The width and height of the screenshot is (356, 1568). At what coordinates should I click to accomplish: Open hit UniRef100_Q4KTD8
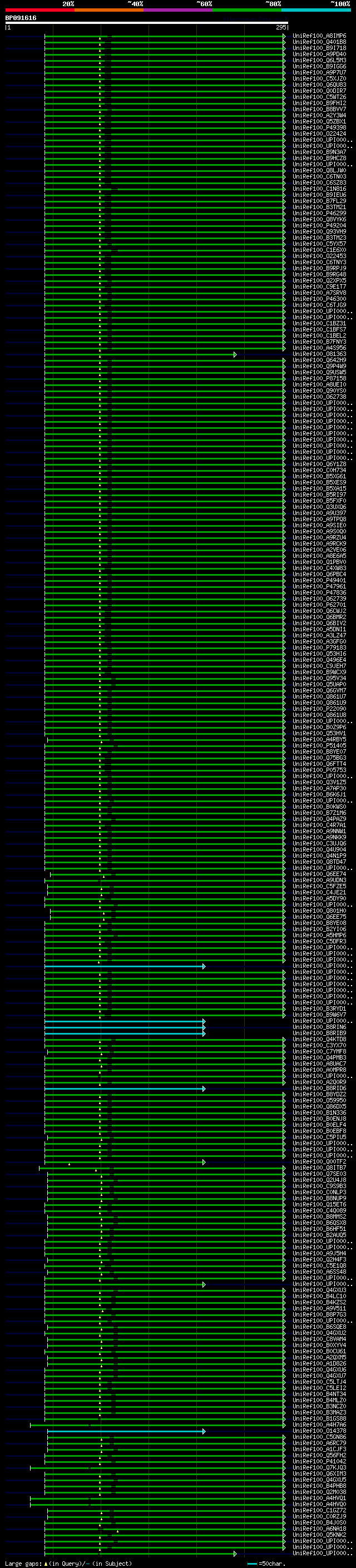click(x=319, y=1040)
